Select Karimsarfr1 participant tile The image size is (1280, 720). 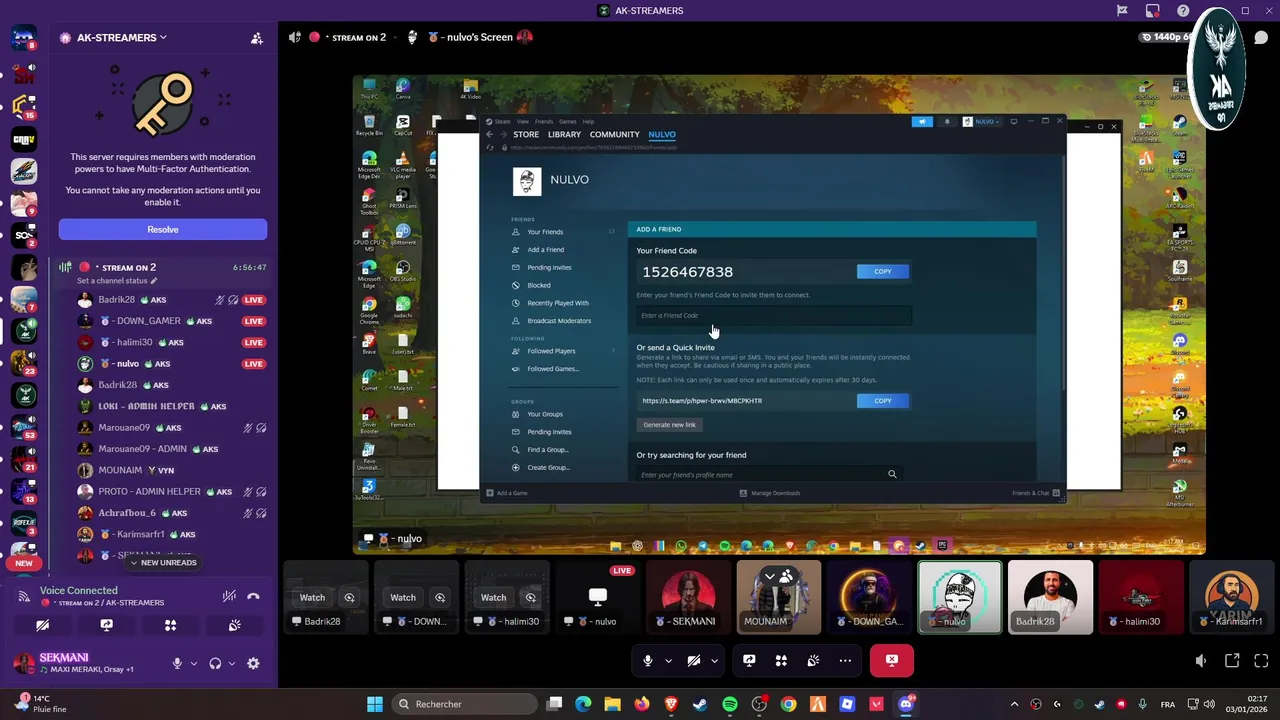coord(1231,598)
